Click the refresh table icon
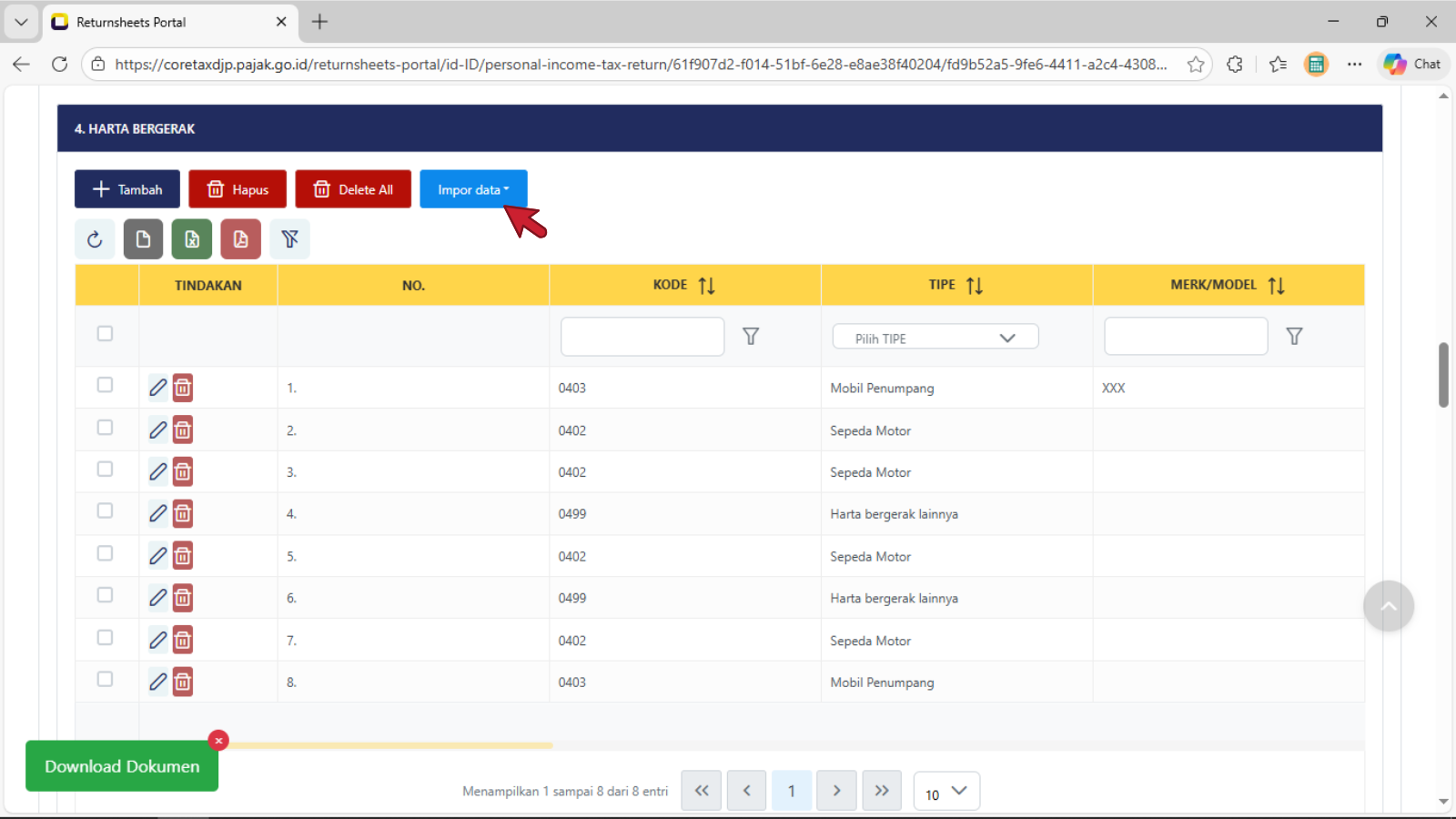Image resolution: width=1456 pixels, height=819 pixels. click(x=95, y=239)
